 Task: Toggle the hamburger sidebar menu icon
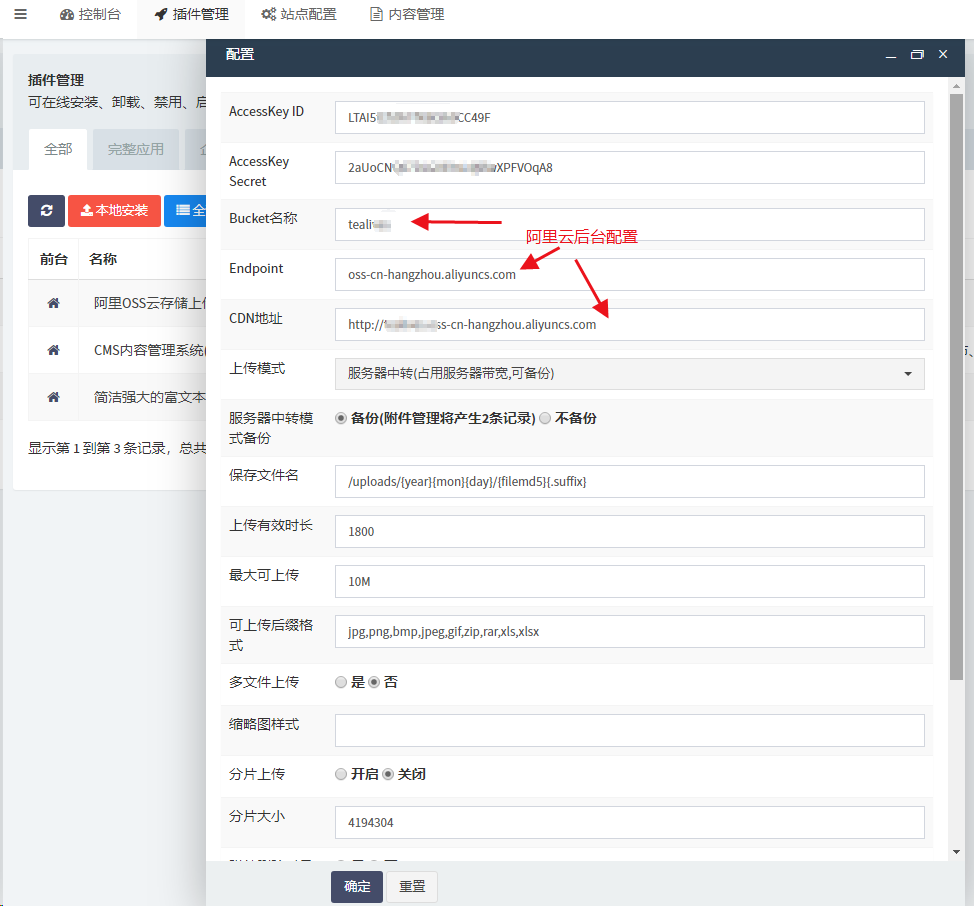coord(20,14)
